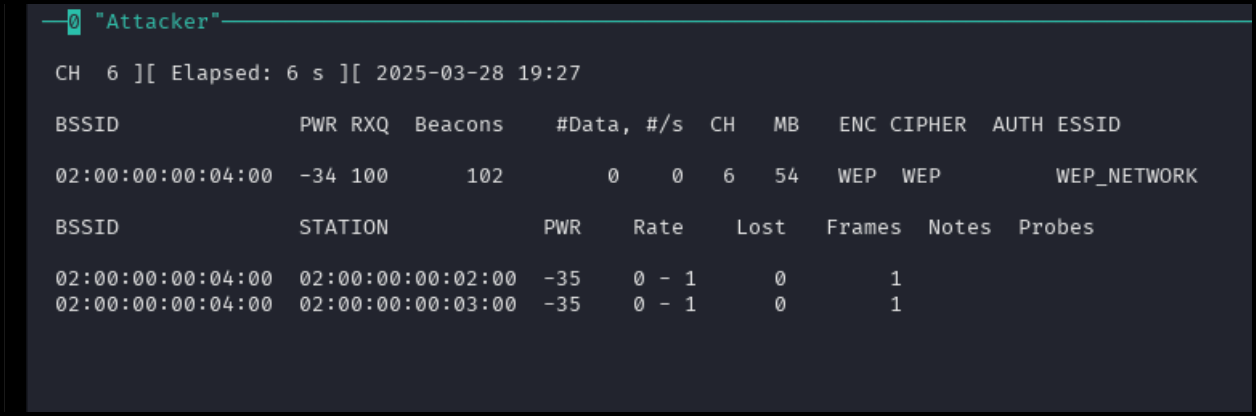Click the STATION column header

click(x=344, y=227)
